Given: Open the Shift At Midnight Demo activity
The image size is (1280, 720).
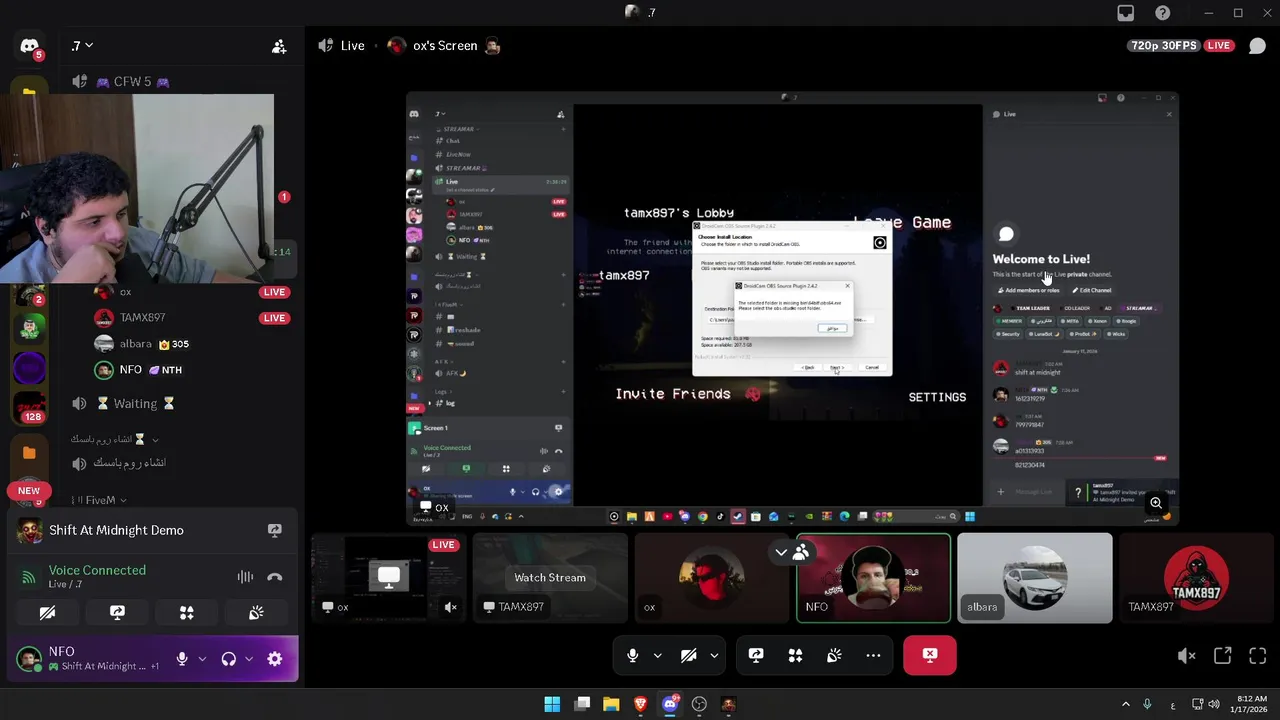Looking at the screenshot, I should (x=116, y=531).
